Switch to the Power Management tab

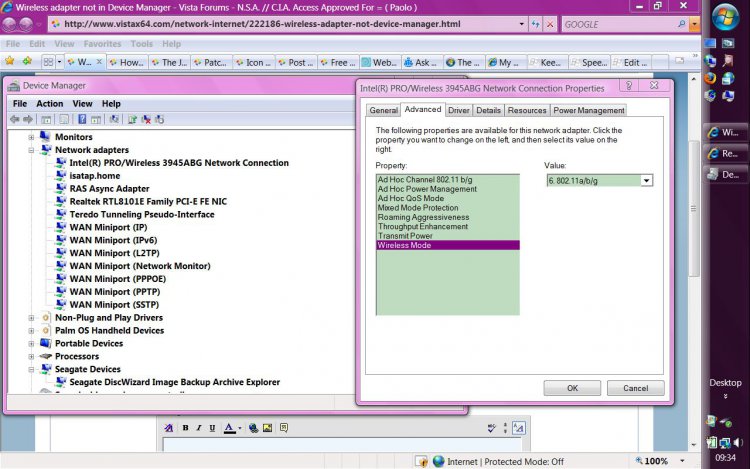(589, 110)
